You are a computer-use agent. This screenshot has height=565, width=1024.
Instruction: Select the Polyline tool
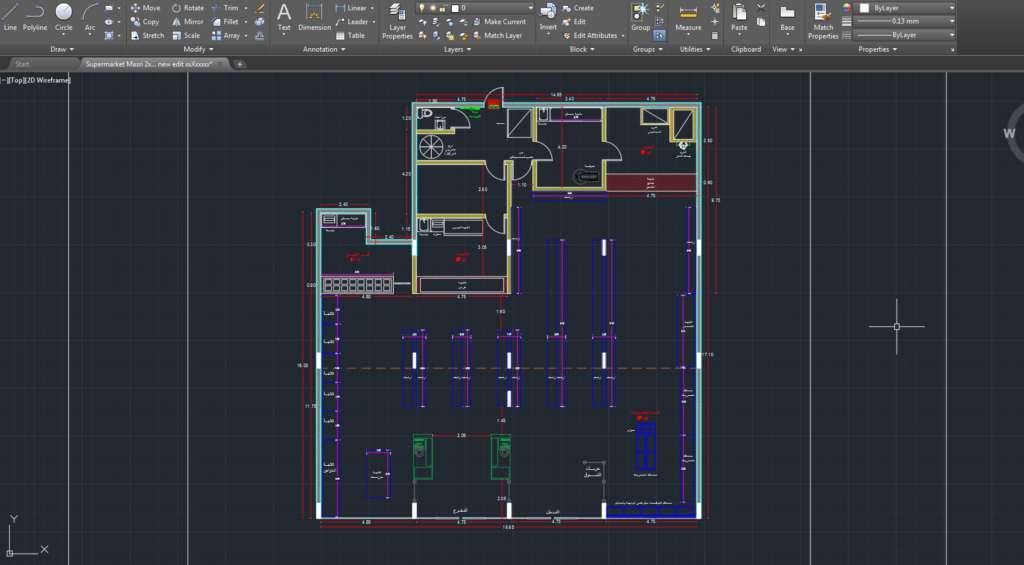pyautogui.click(x=35, y=16)
